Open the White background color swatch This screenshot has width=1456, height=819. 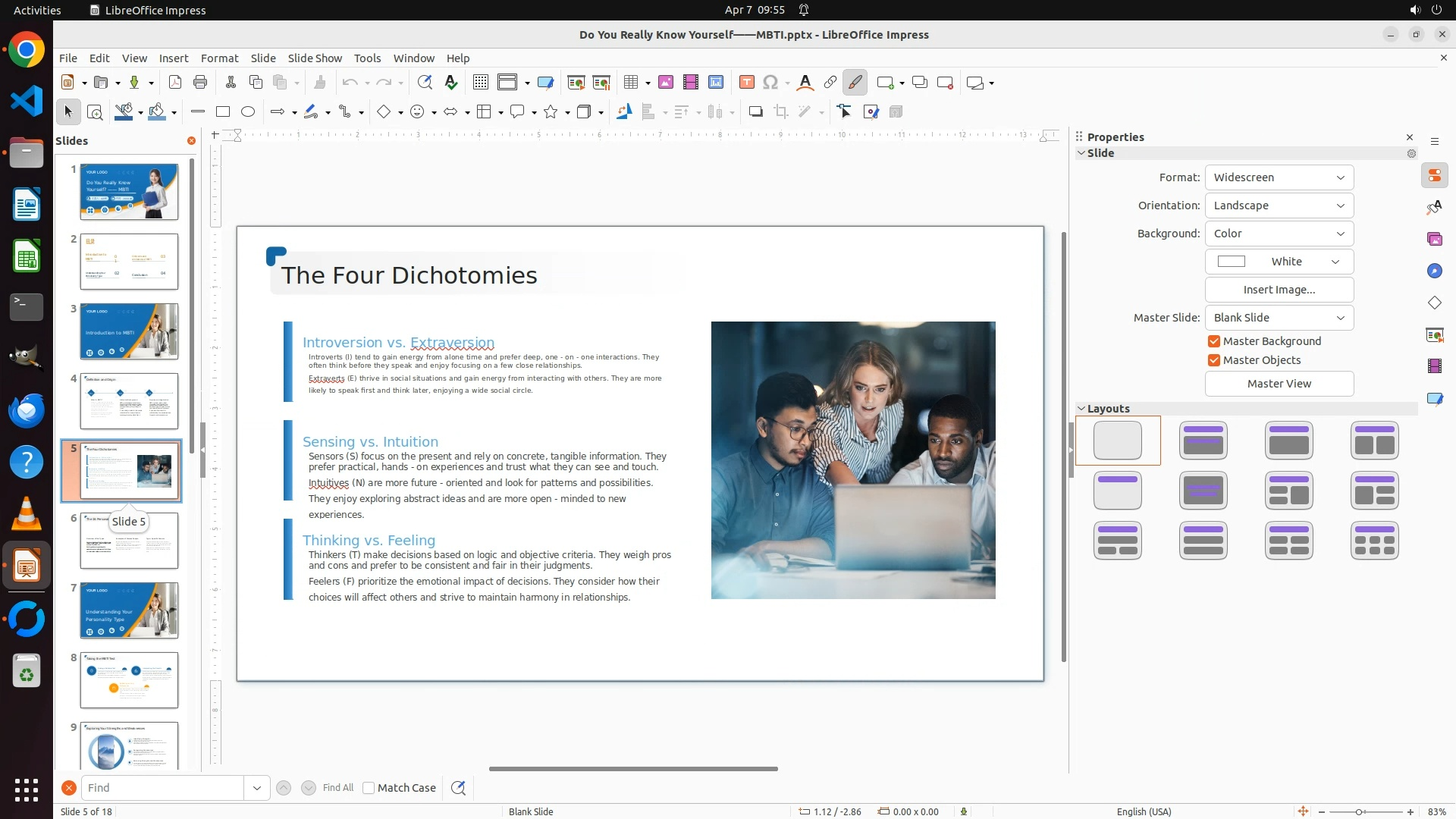pyautogui.click(x=1279, y=262)
